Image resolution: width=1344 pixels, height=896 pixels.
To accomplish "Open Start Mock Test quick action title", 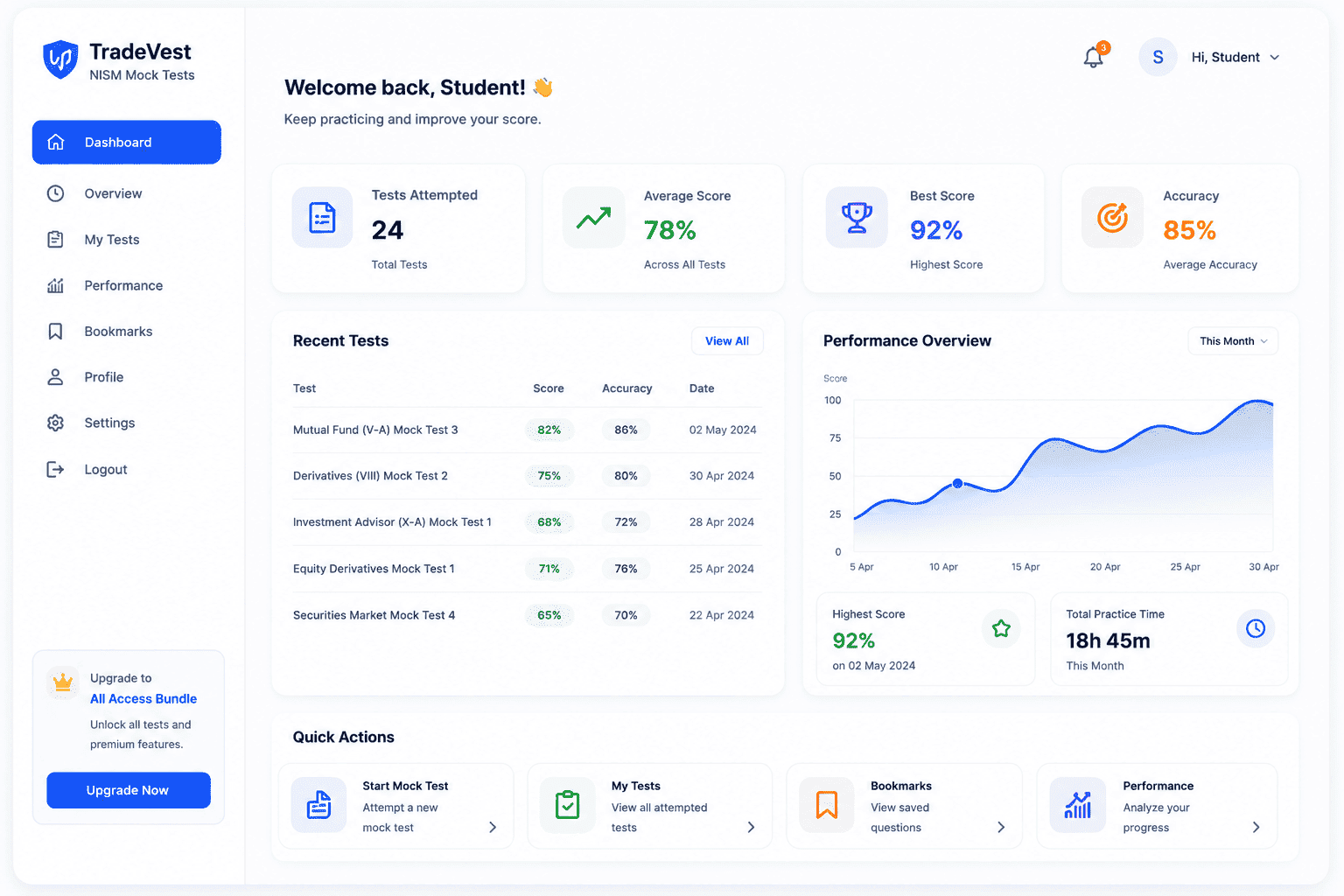I will pyautogui.click(x=405, y=786).
